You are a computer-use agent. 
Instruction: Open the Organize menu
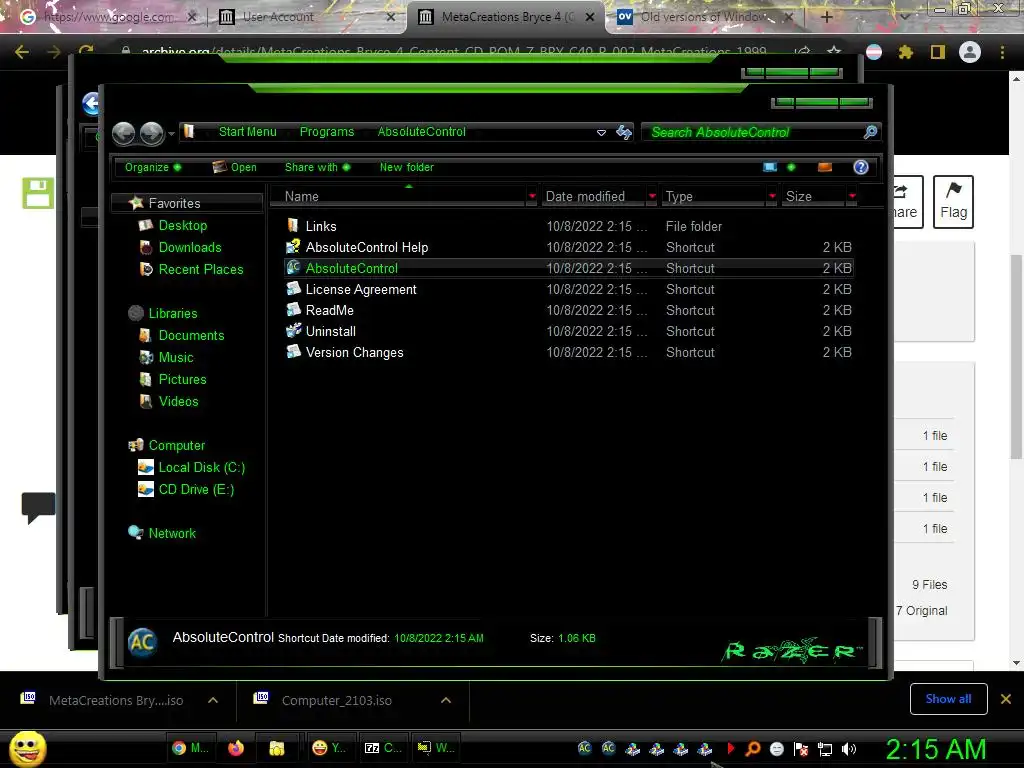(x=153, y=167)
